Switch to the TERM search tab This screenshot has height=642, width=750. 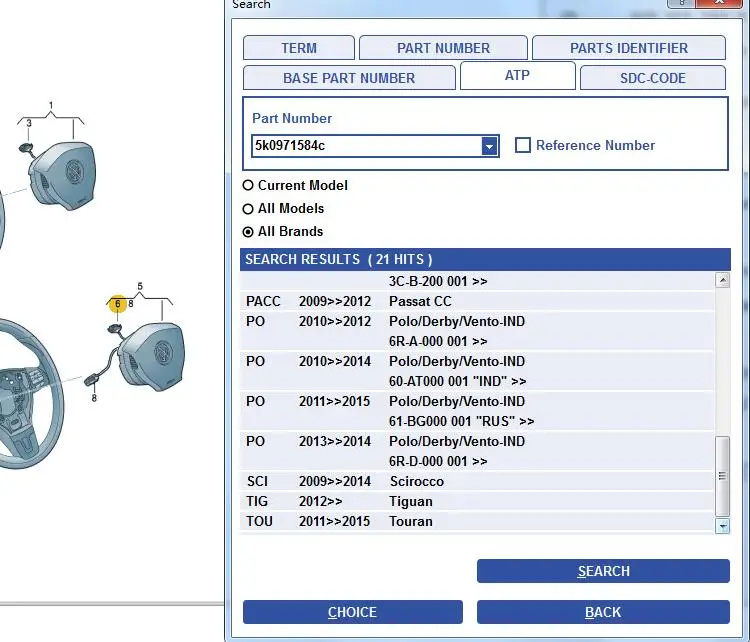pyautogui.click(x=298, y=48)
